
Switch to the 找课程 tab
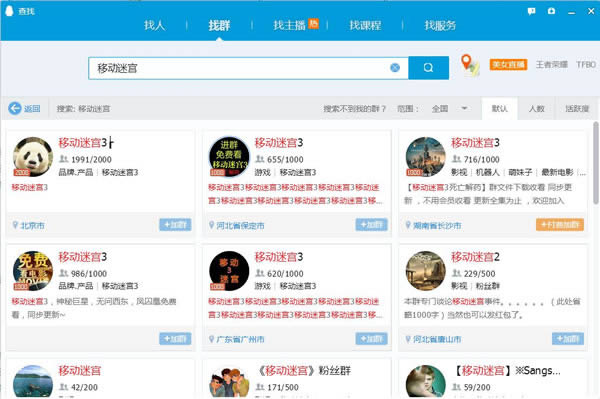365,25
